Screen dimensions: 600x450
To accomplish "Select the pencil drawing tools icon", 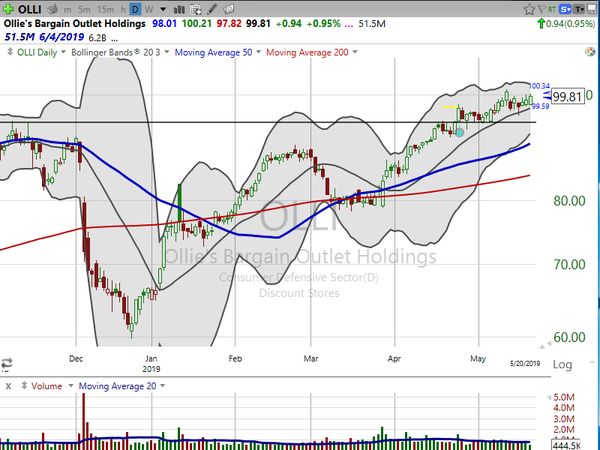I will pos(212,9).
